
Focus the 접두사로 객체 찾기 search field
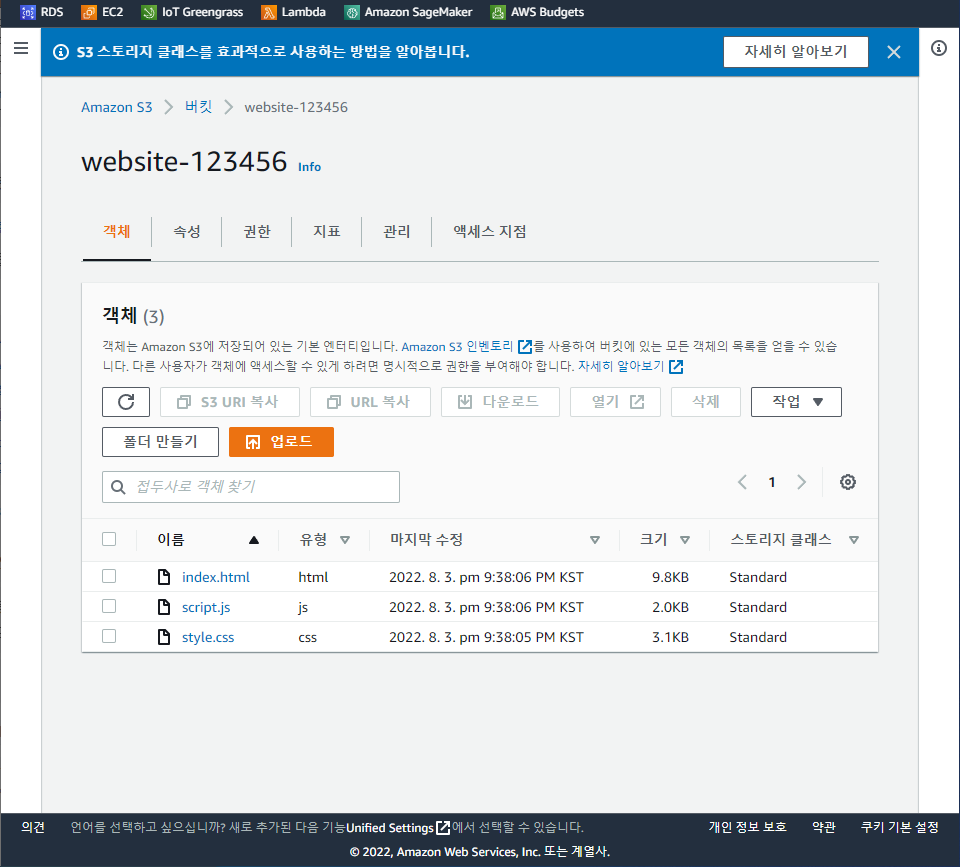251,487
